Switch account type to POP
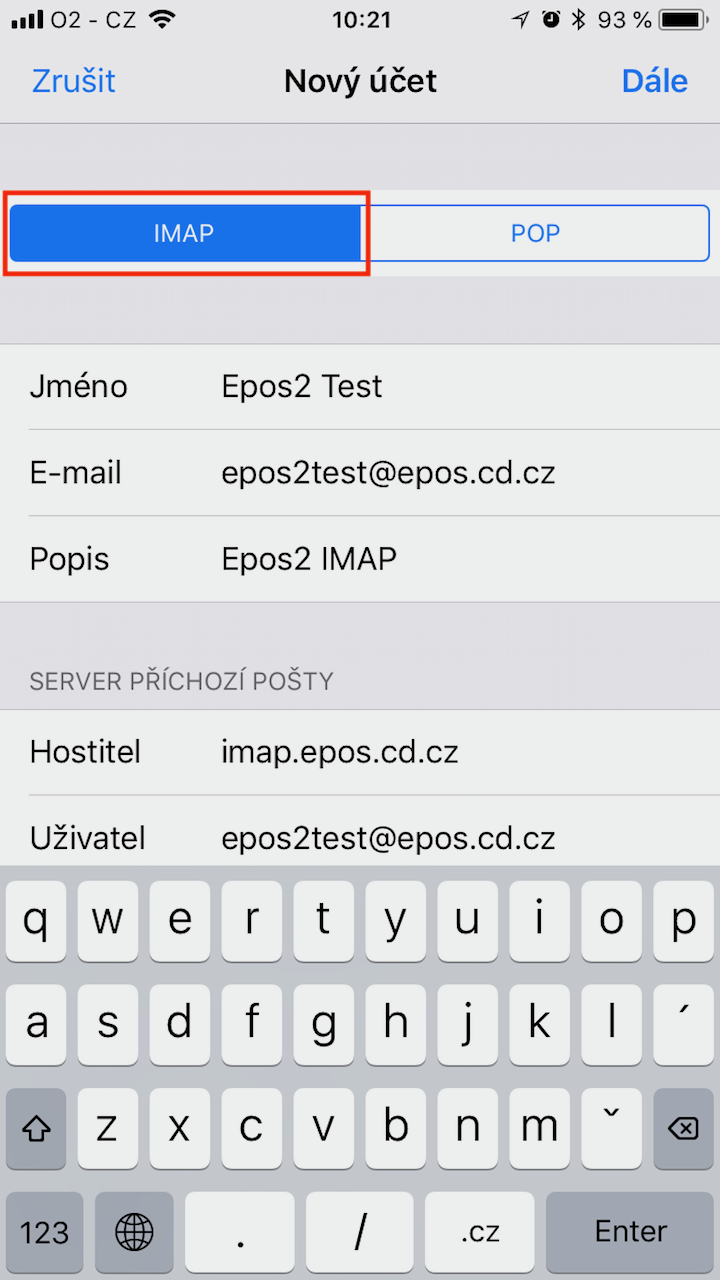The image size is (720, 1280). click(x=535, y=233)
